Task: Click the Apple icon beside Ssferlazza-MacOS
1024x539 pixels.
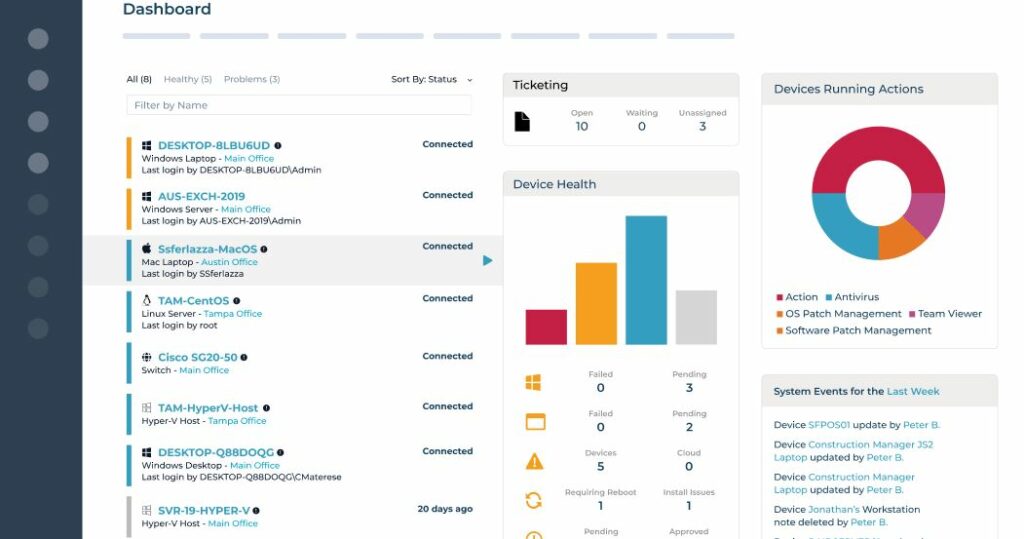Action: click(146, 248)
